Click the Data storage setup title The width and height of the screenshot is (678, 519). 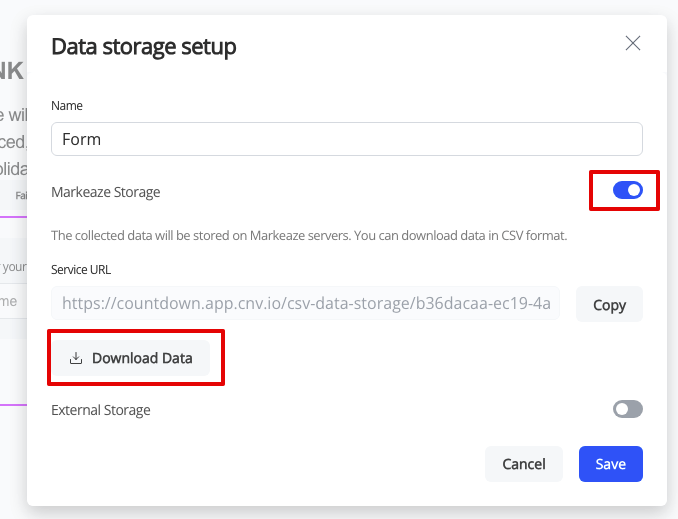pos(144,47)
